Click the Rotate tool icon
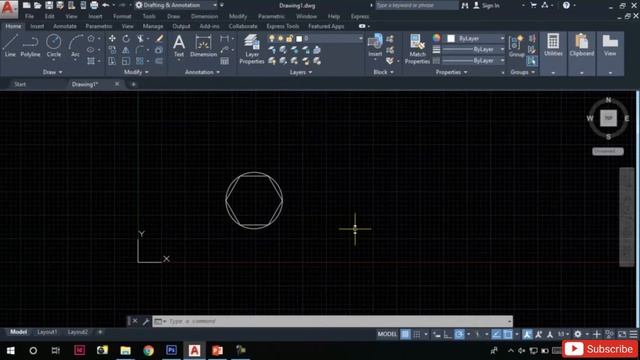The image size is (640, 360). pos(126,38)
